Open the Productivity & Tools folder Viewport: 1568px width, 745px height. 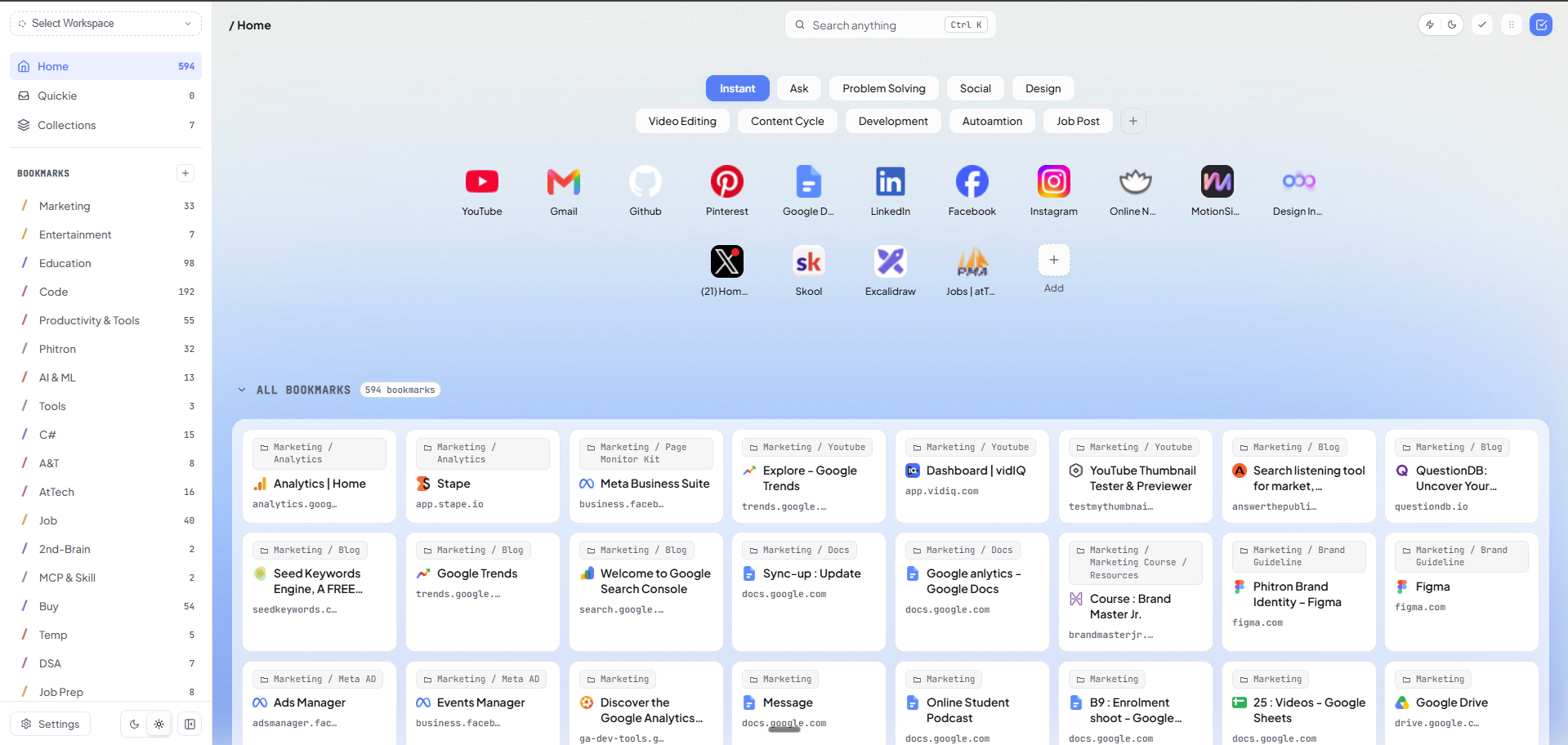(105, 320)
